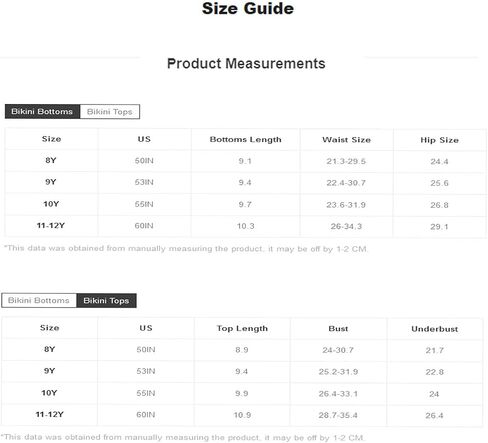Click the lower active Bikini Tops tab
Screen dimensions: 488x443
pos(106,301)
